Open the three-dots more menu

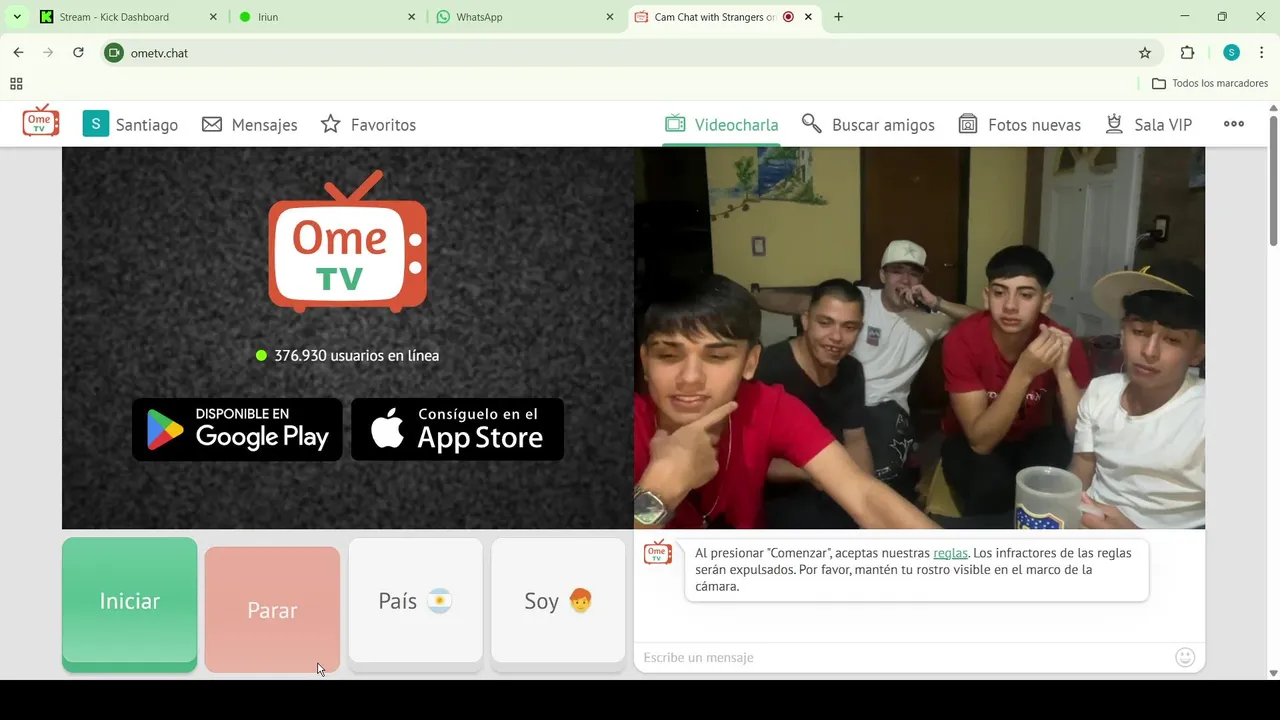[x=1234, y=124]
